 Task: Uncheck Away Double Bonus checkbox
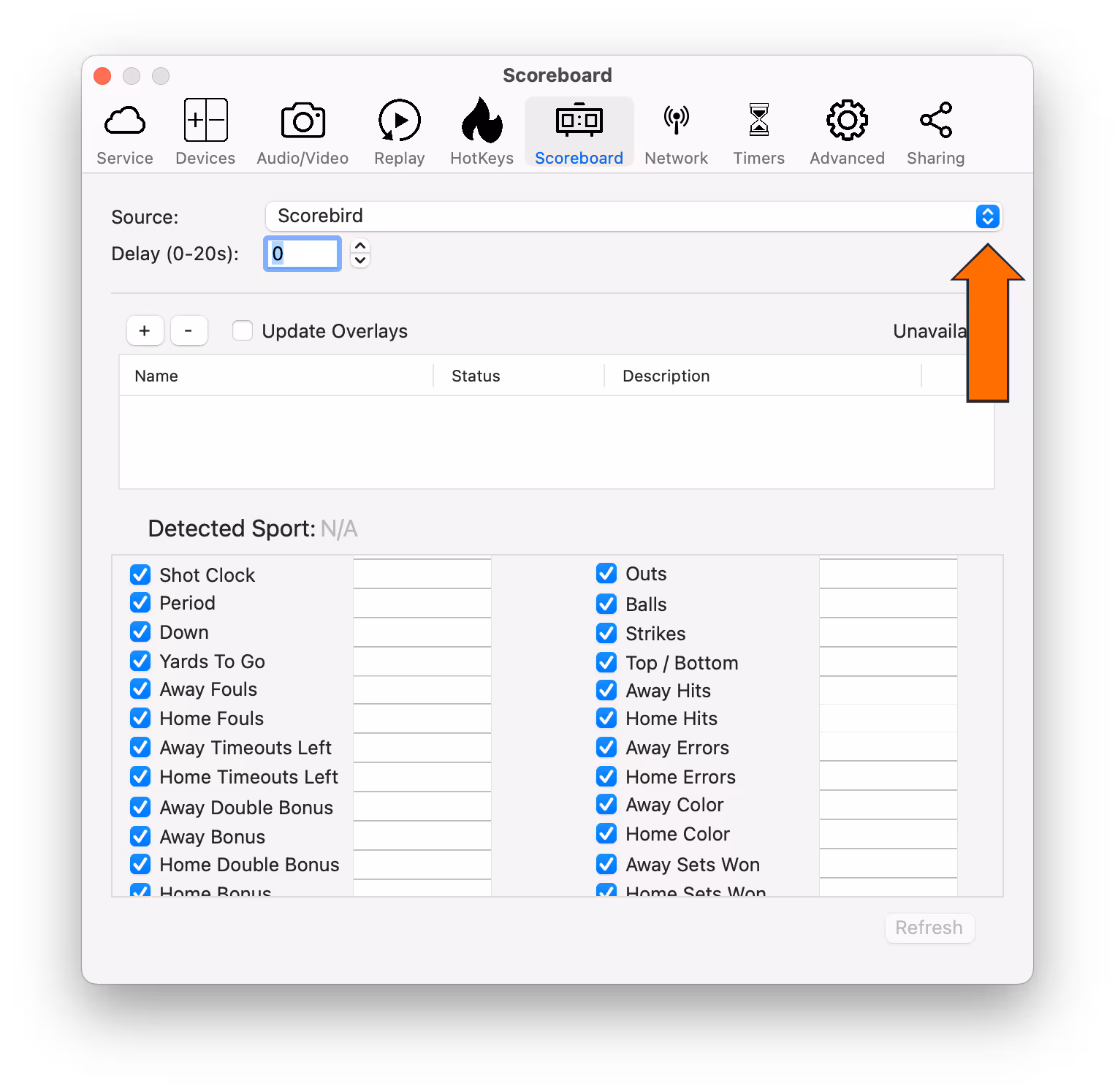click(140, 807)
